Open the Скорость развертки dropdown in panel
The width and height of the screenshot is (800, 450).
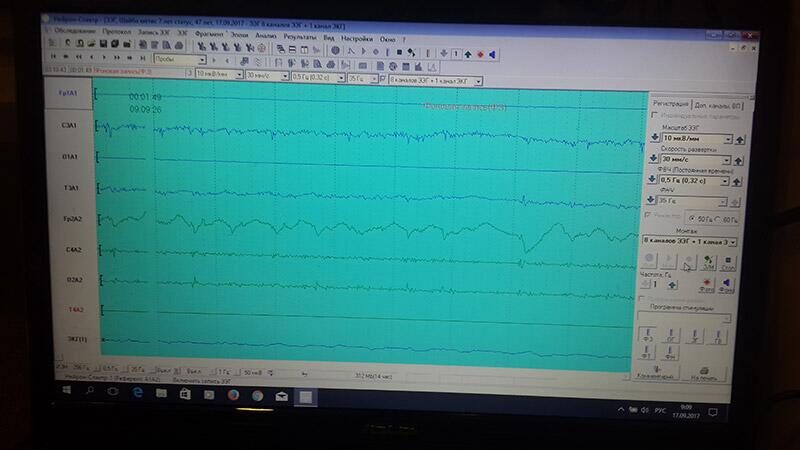click(694, 159)
